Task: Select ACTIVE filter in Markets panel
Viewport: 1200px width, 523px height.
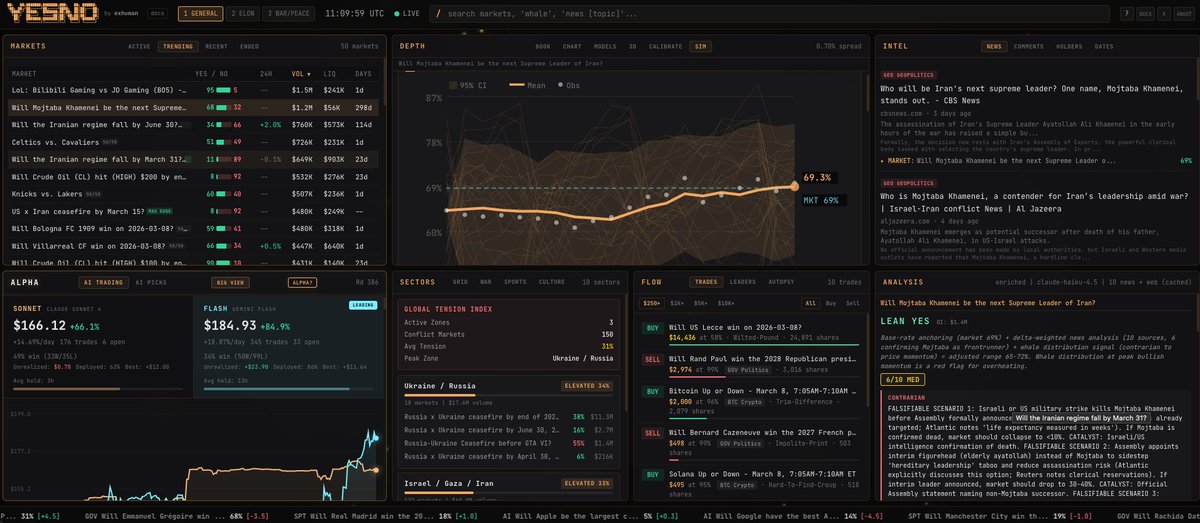Action: [140, 46]
